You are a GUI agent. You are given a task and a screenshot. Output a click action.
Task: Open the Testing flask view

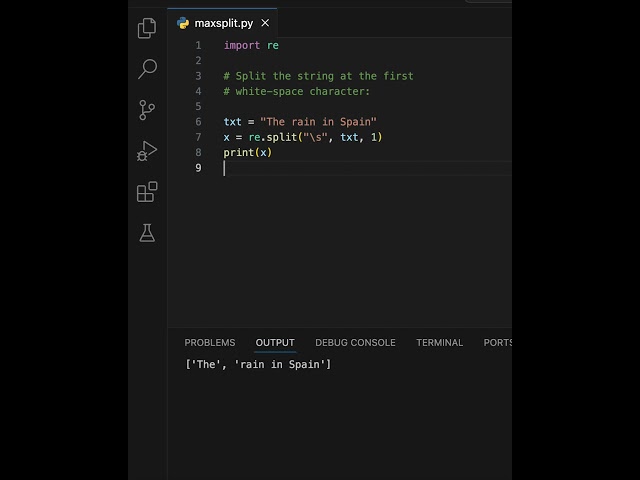coord(147,233)
